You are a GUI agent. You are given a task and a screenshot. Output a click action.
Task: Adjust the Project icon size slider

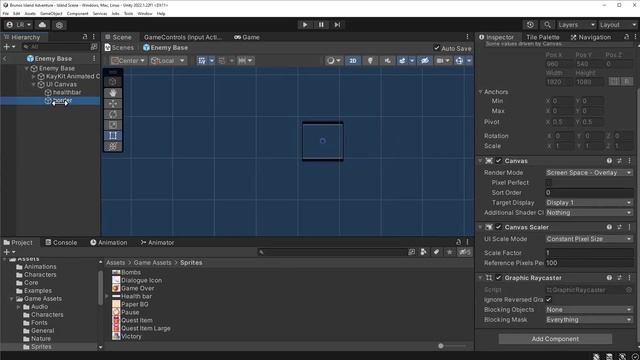[x=441, y=346]
